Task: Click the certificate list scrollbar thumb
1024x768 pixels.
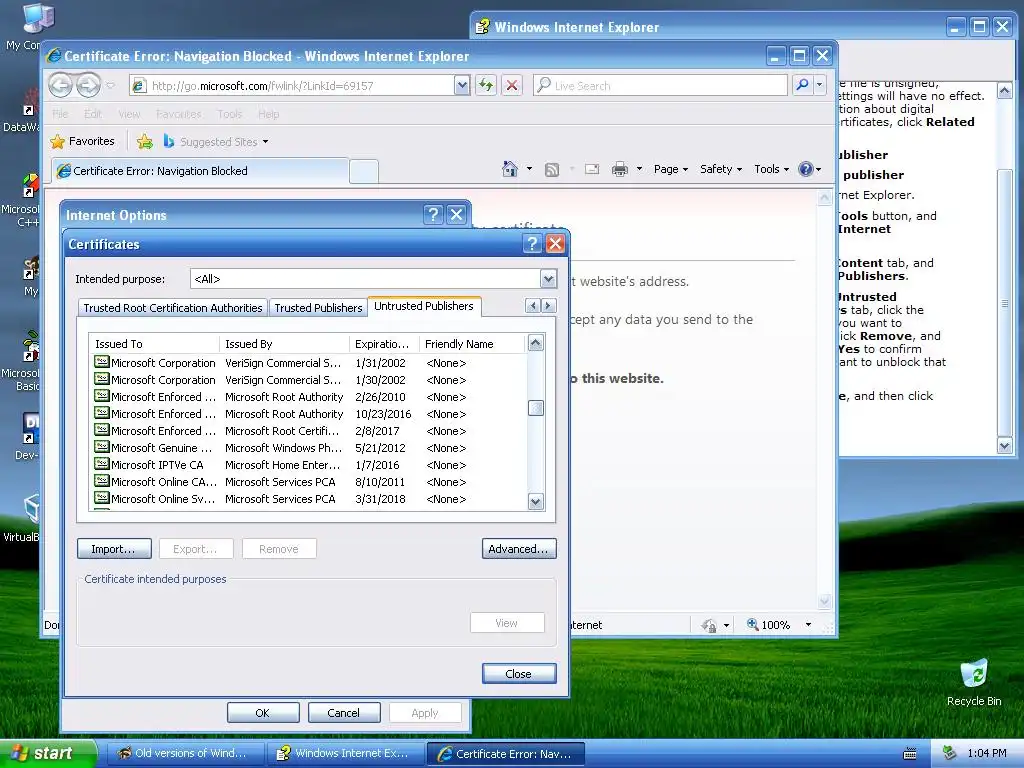Action: pyautogui.click(x=536, y=408)
